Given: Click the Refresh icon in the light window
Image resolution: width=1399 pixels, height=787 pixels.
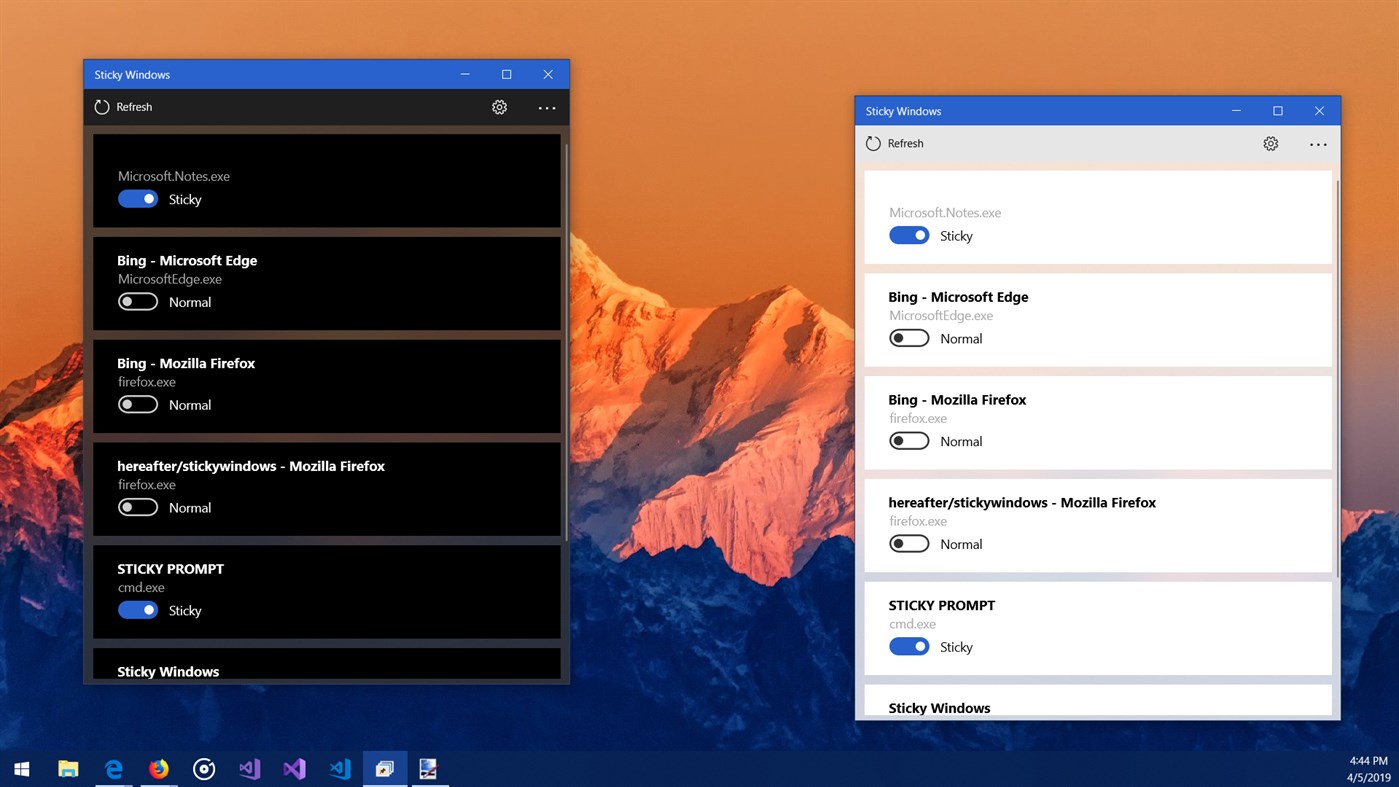Looking at the screenshot, I should (x=871, y=143).
